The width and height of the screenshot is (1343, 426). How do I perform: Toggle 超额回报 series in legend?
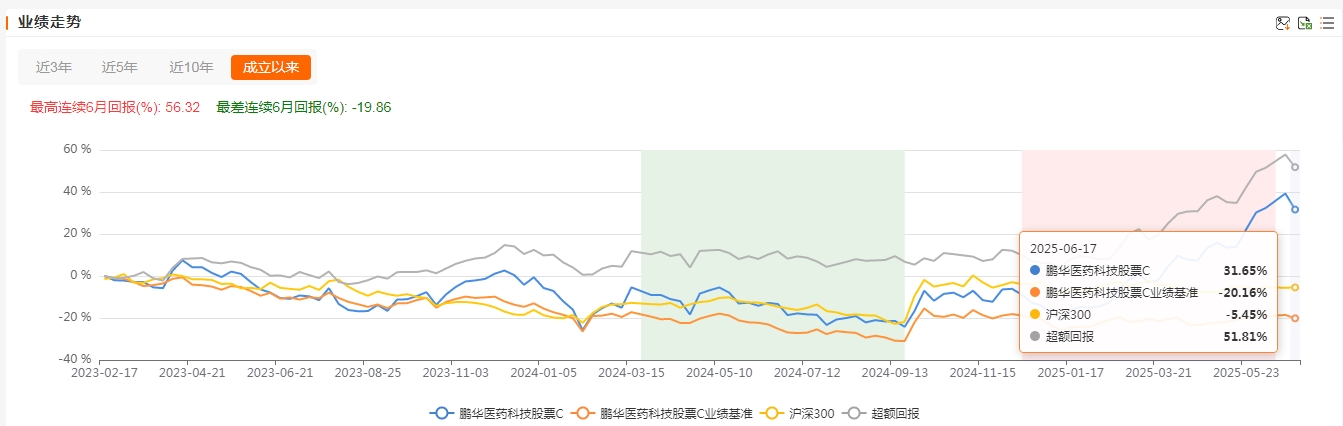click(896, 412)
